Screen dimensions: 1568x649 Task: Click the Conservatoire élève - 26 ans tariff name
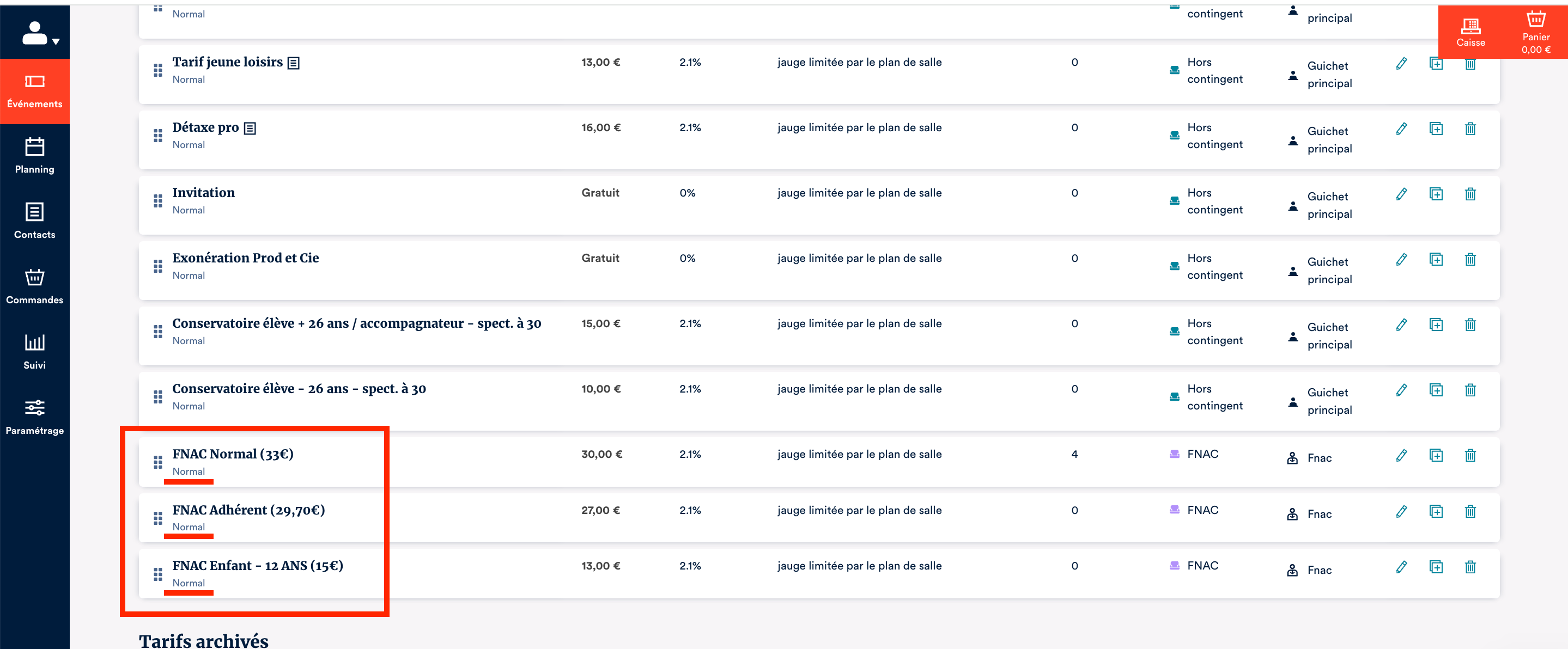pos(299,389)
